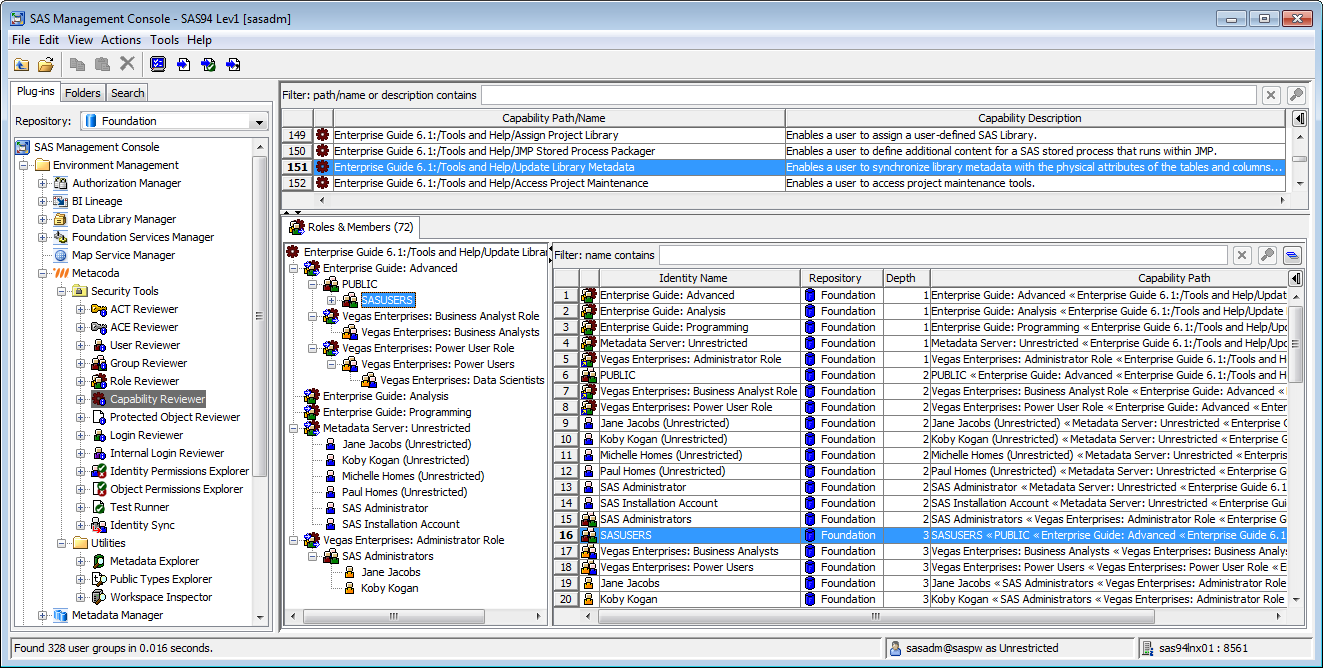Select Koby Kogan (Unrestricted) in roles tree
Screen dimensions: 1323x668
coord(406,460)
